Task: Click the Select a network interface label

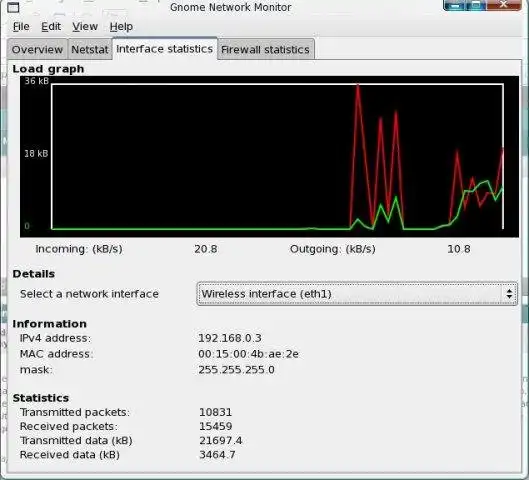Action: pos(89,294)
